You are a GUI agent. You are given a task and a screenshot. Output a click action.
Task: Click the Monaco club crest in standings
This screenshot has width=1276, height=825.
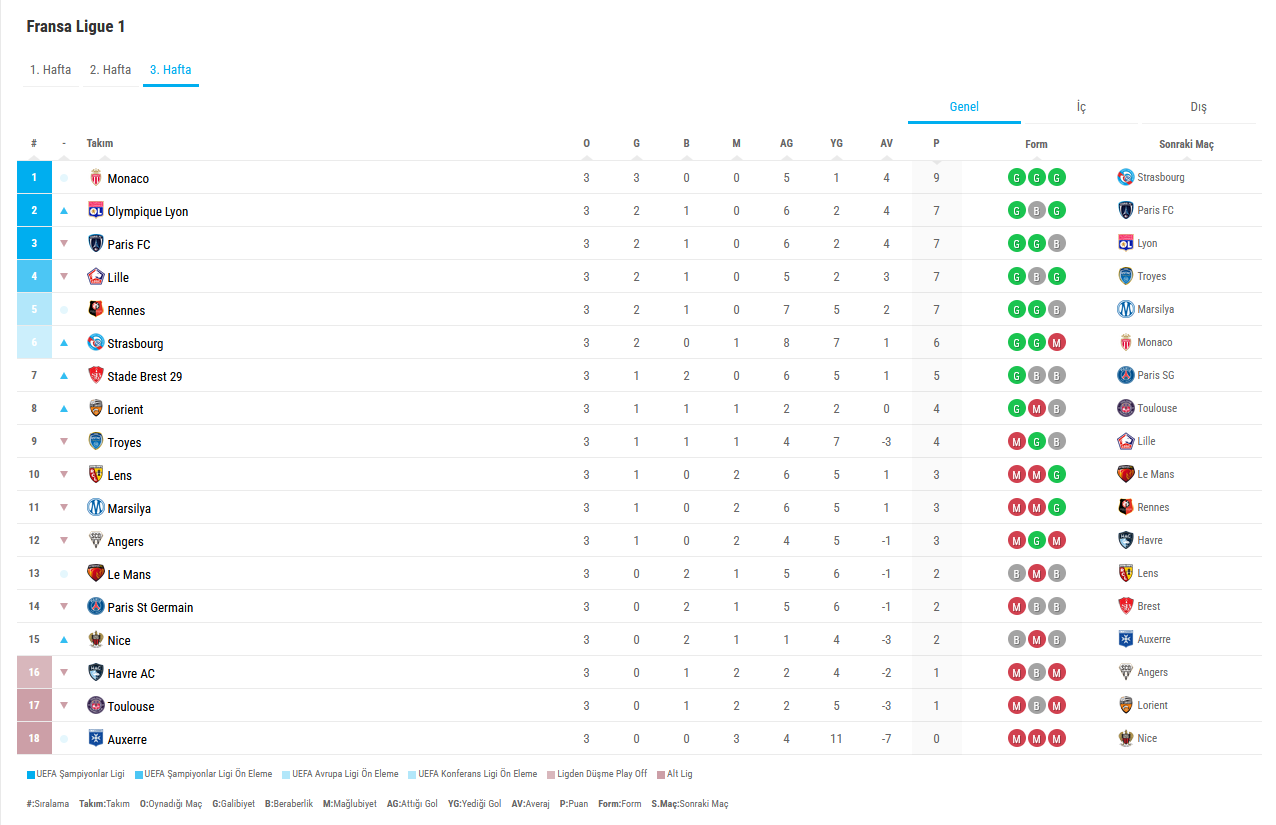[x=96, y=178]
